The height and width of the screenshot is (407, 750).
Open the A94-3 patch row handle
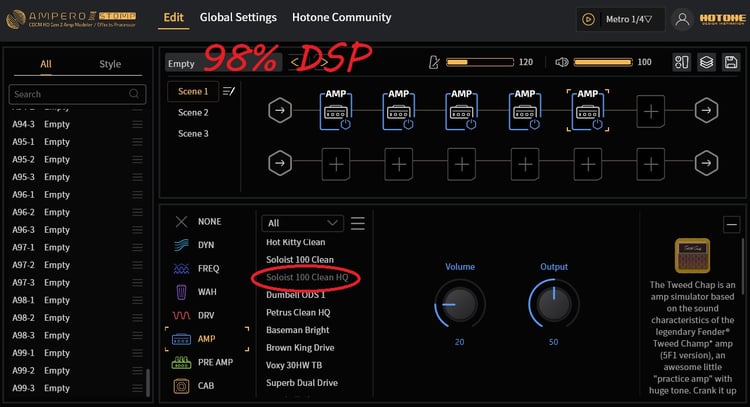point(137,124)
